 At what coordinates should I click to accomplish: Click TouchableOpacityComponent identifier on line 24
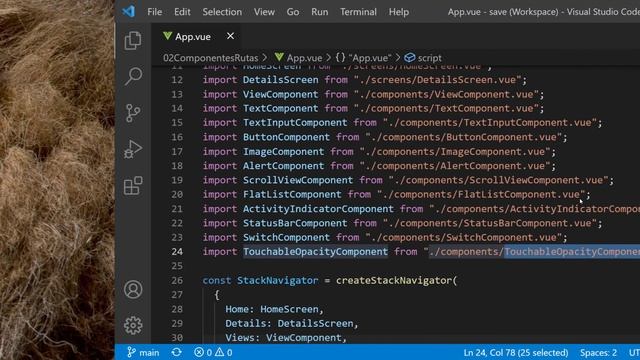point(316,251)
